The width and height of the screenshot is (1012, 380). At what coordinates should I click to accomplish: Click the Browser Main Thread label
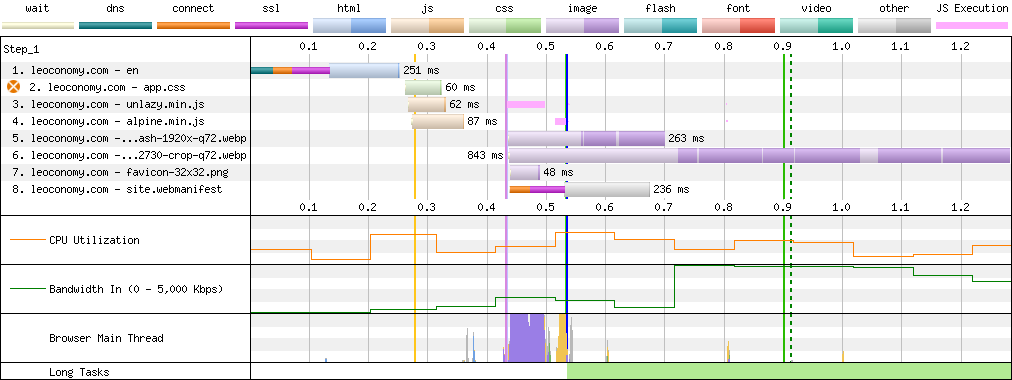pos(106,338)
